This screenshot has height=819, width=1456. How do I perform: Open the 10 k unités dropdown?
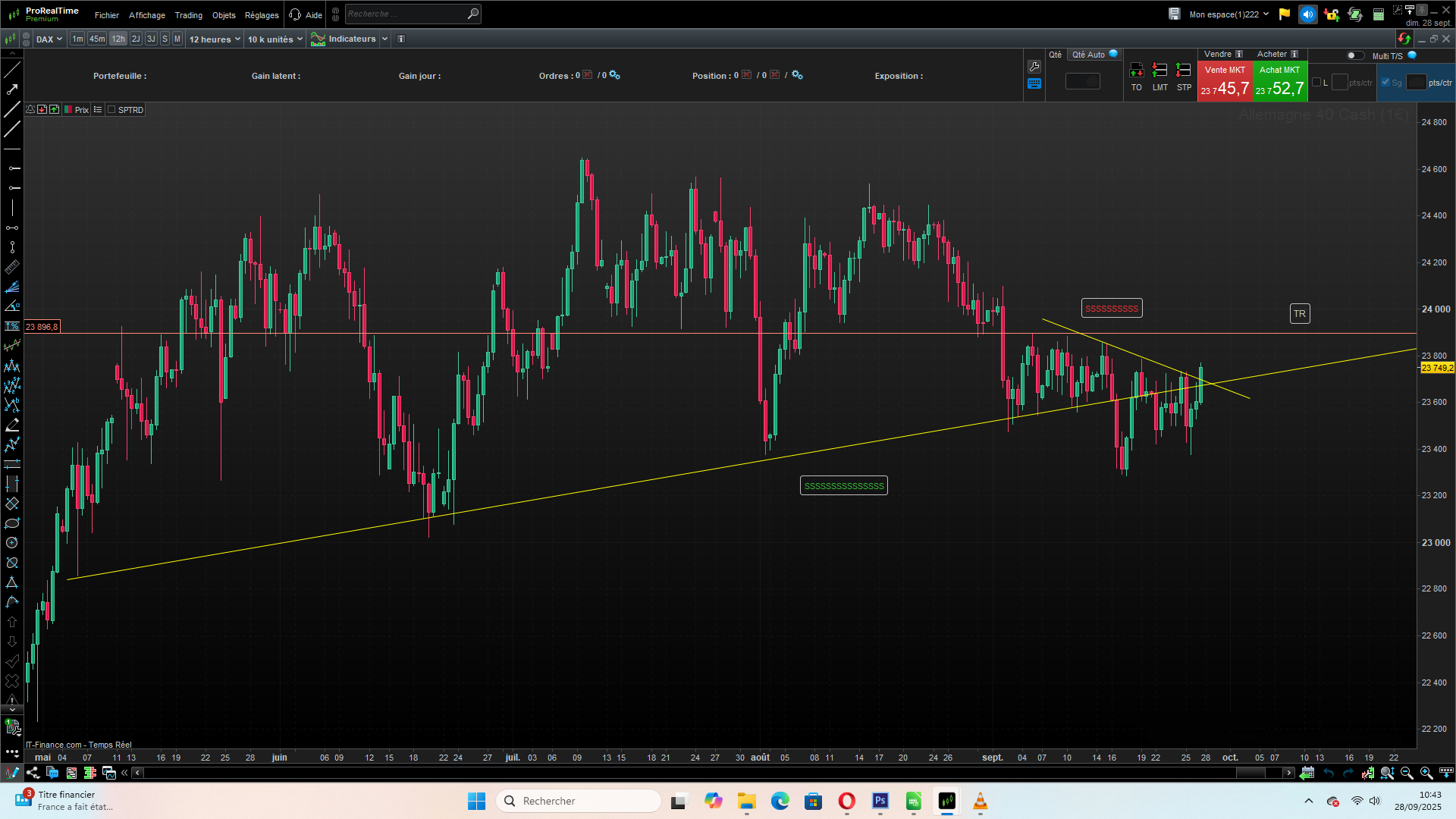pyautogui.click(x=275, y=39)
